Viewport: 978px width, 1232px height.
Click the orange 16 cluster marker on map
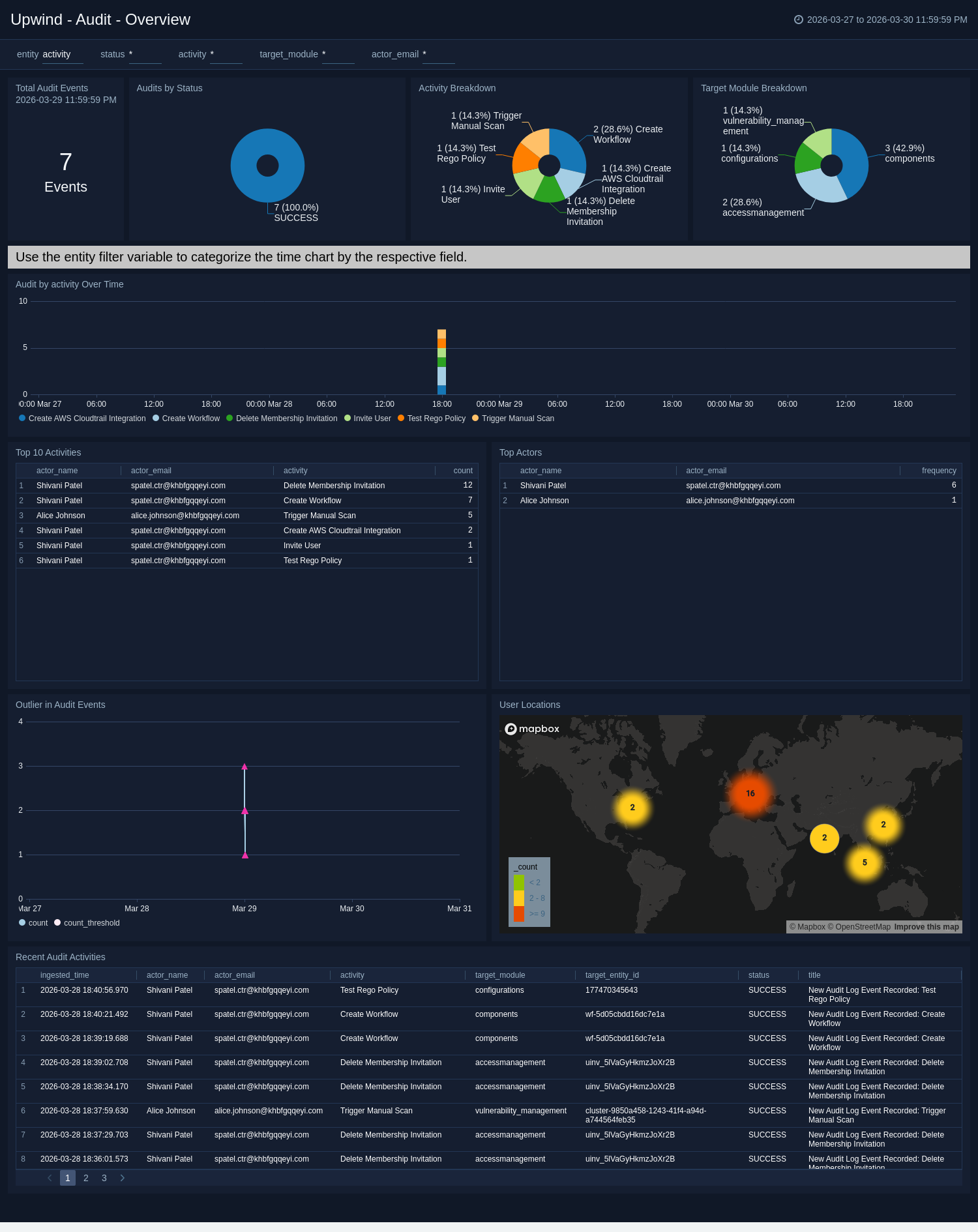pyautogui.click(x=750, y=793)
